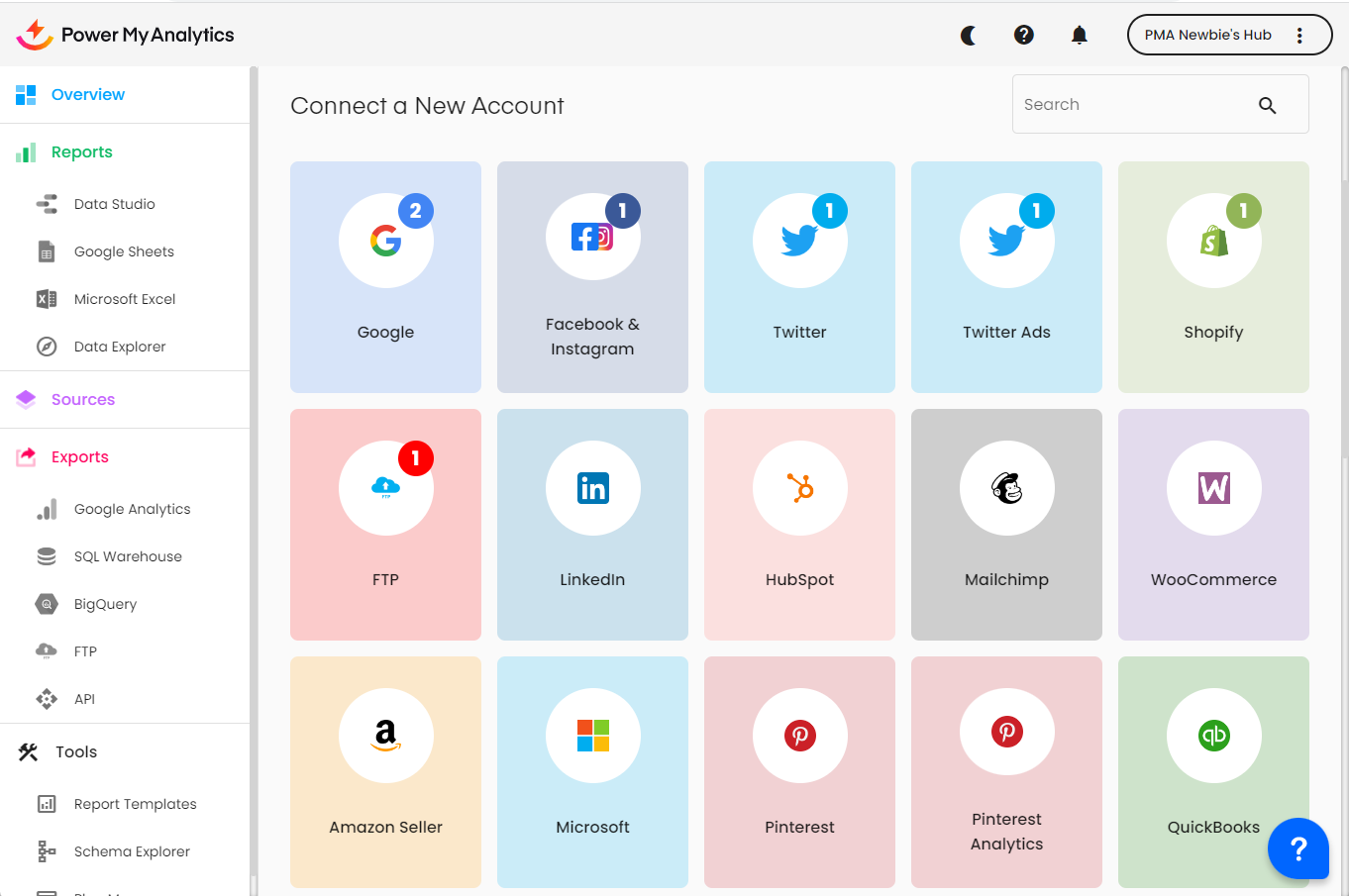This screenshot has width=1349, height=896.
Task: Open the WooCommerce connector
Action: [1213, 525]
